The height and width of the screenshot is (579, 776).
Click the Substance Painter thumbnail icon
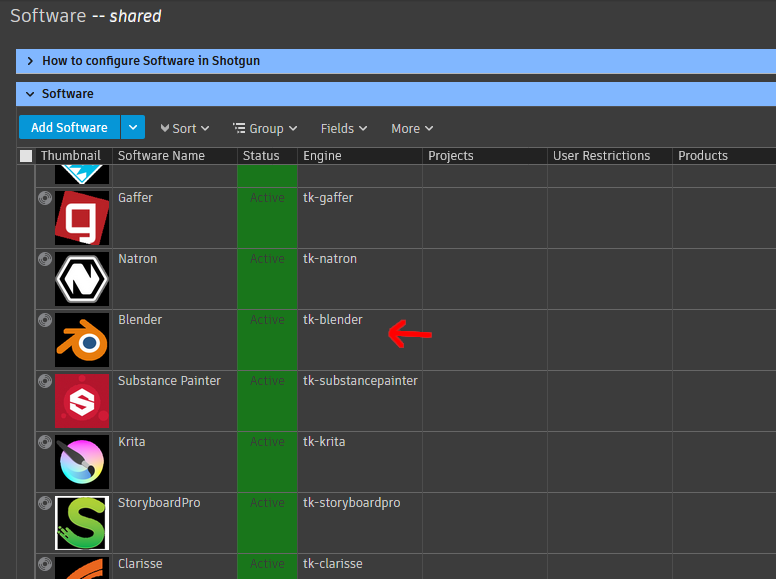(x=82, y=401)
